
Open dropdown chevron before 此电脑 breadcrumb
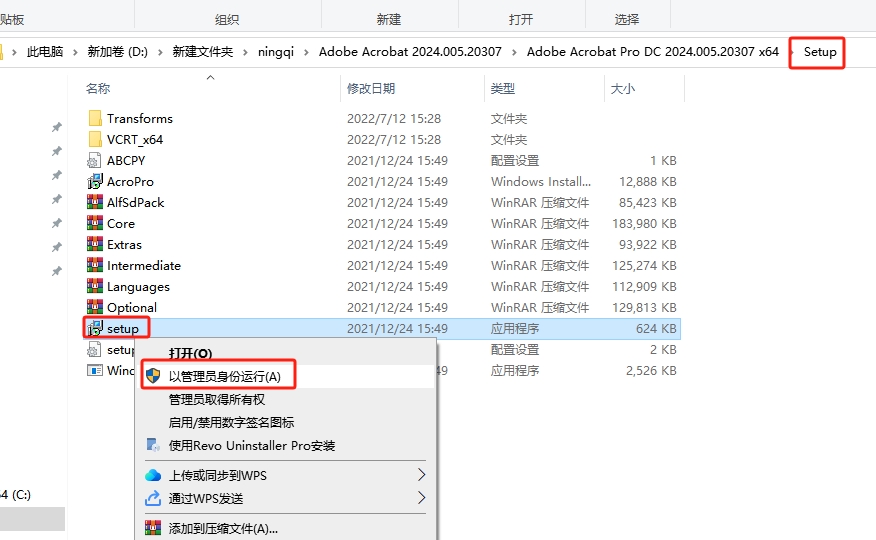(15, 52)
